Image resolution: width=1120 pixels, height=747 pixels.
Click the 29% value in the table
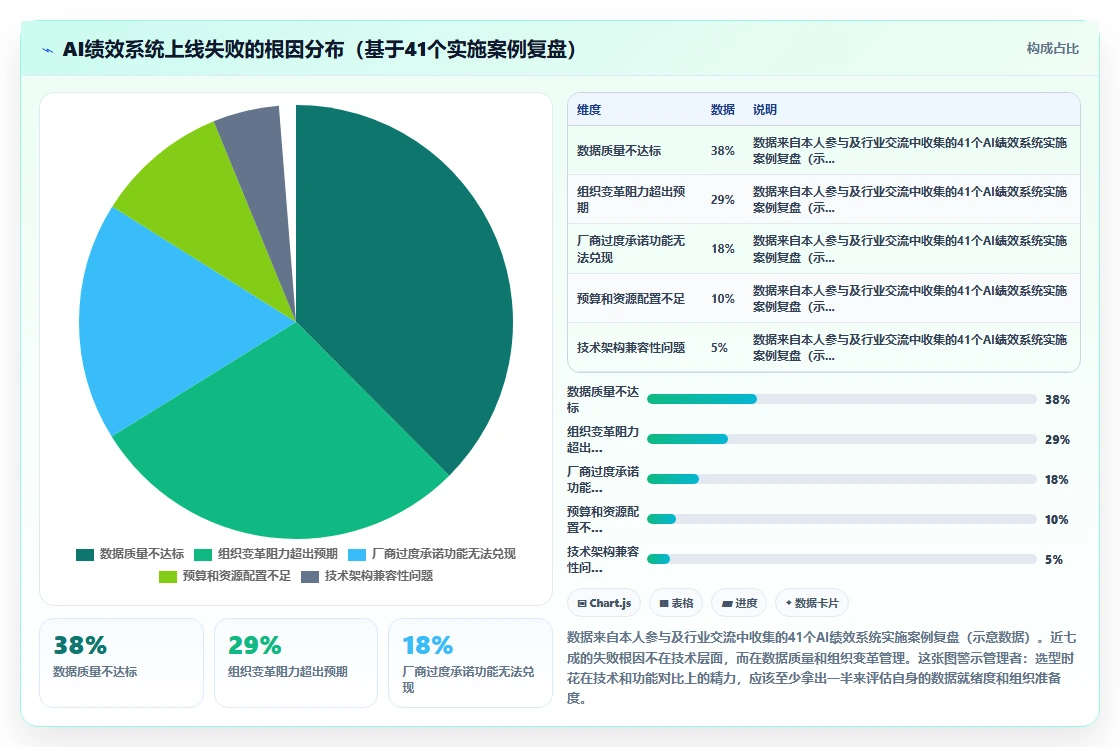(x=722, y=199)
